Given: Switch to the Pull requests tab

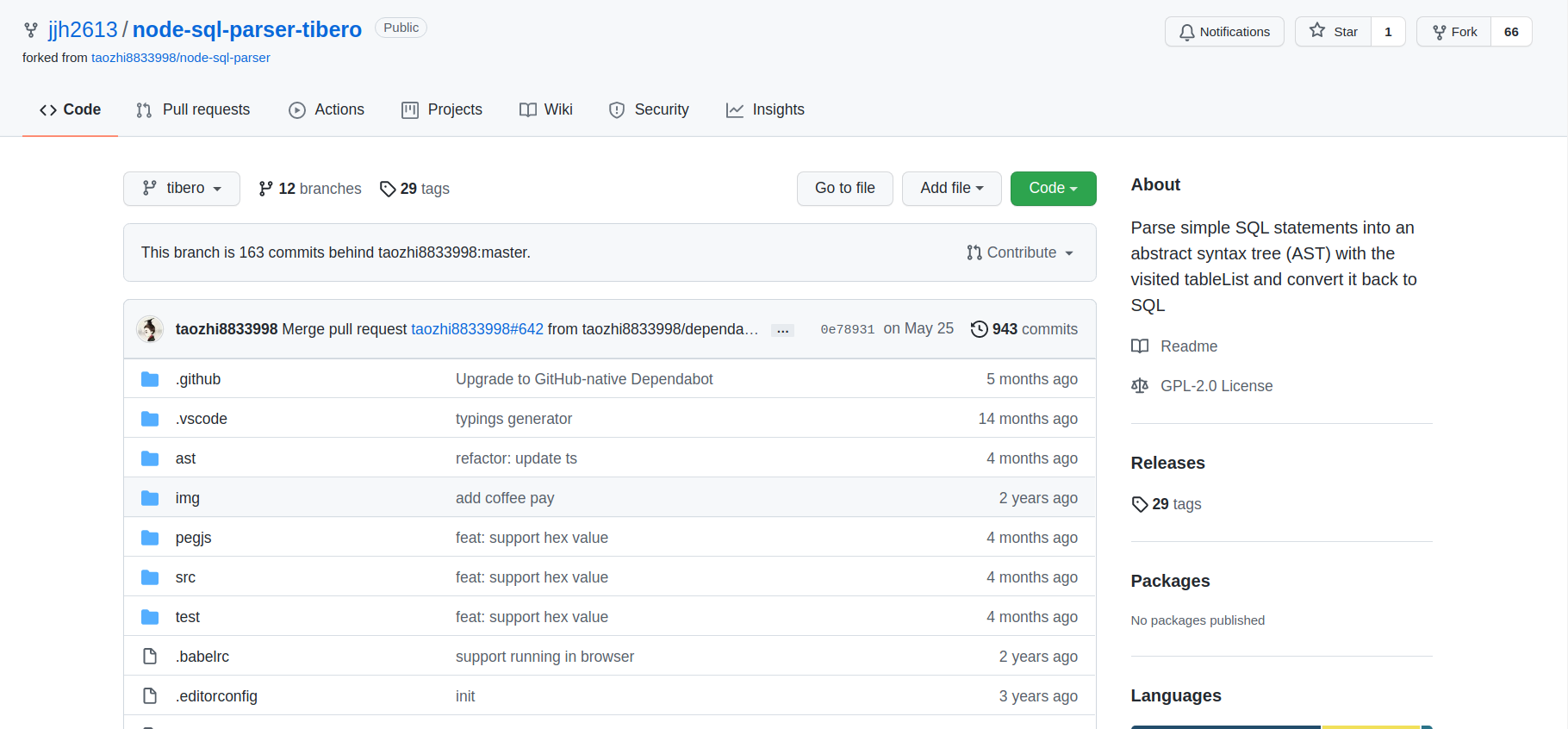Looking at the screenshot, I should (x=193, y=109).
